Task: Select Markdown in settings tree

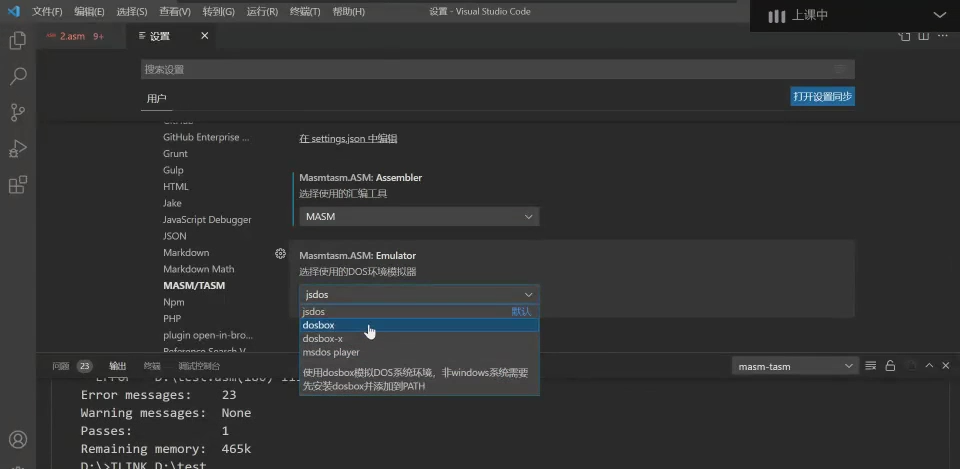Action: [x=186, y=253]
